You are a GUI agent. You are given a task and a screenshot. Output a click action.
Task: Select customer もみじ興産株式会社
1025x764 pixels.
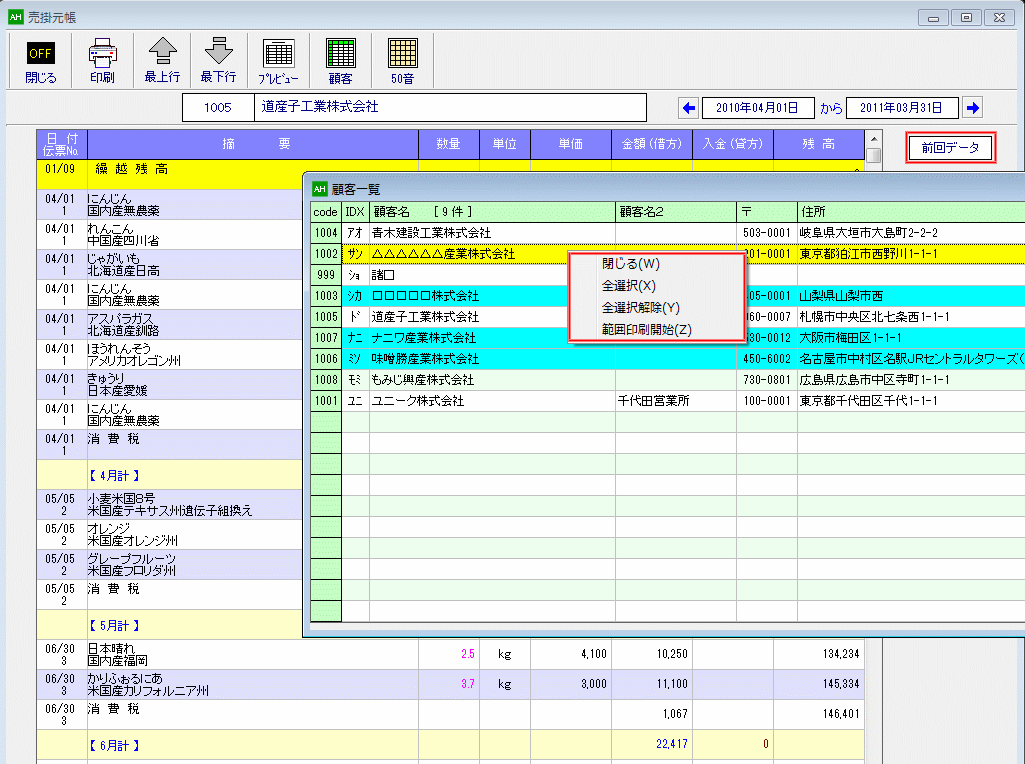click(x=422, y=380)
